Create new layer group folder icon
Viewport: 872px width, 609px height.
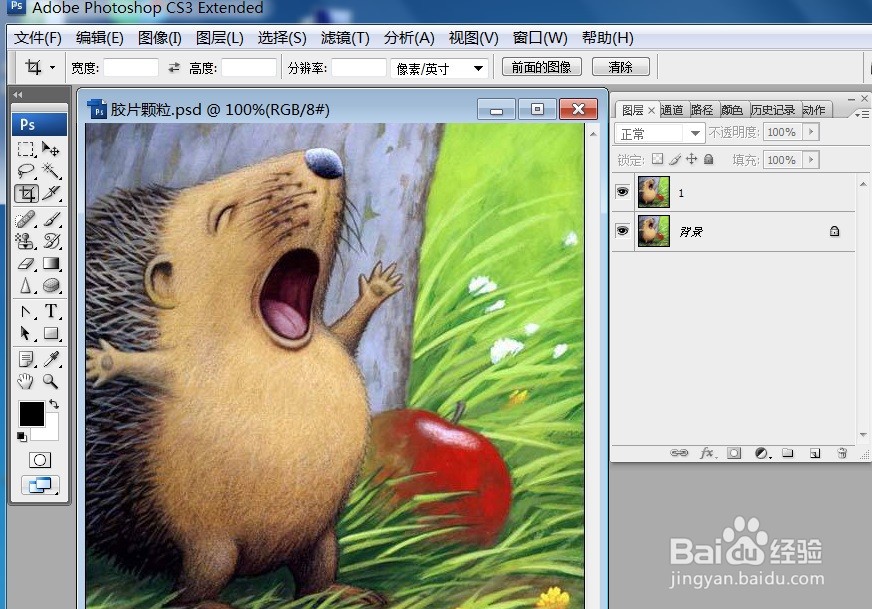pos(787,453)
